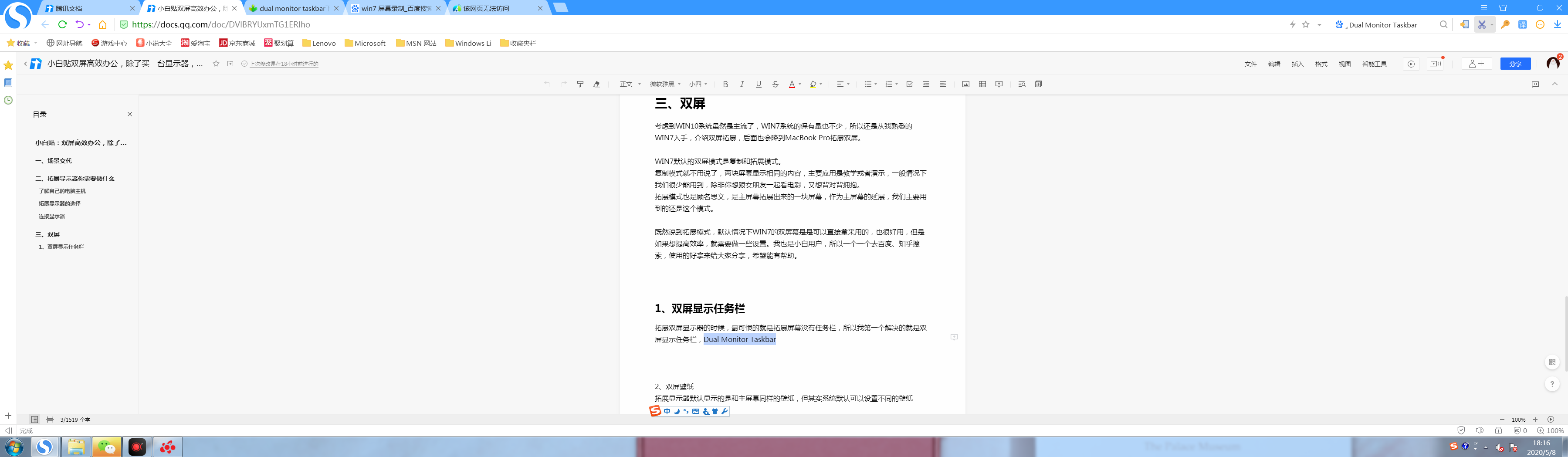This screenshot has width=1568, height=457.
Task: Toggle italic formatting
Action: (742, 84)
